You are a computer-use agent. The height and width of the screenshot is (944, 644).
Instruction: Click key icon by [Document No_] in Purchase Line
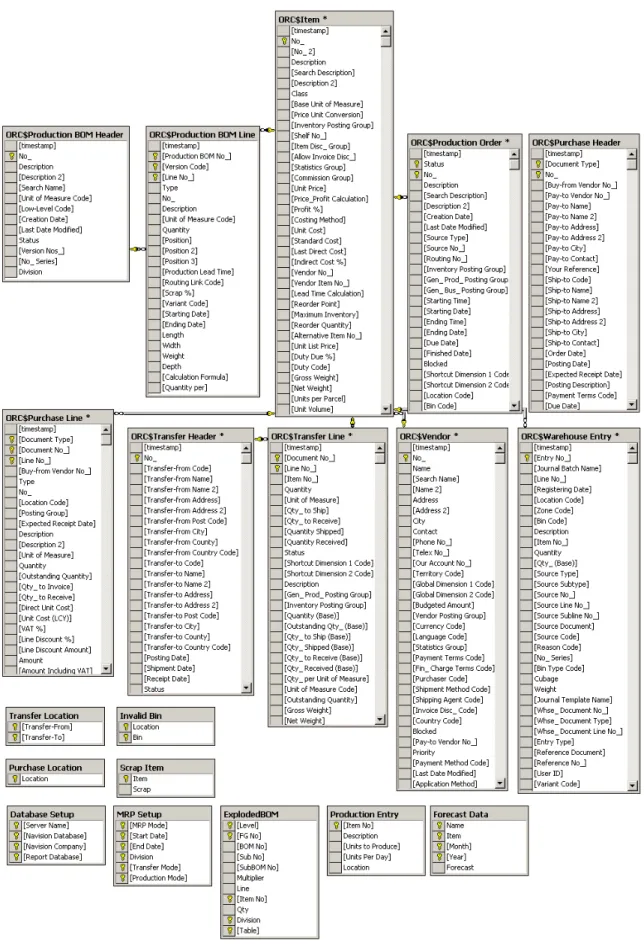pos(11,450)
